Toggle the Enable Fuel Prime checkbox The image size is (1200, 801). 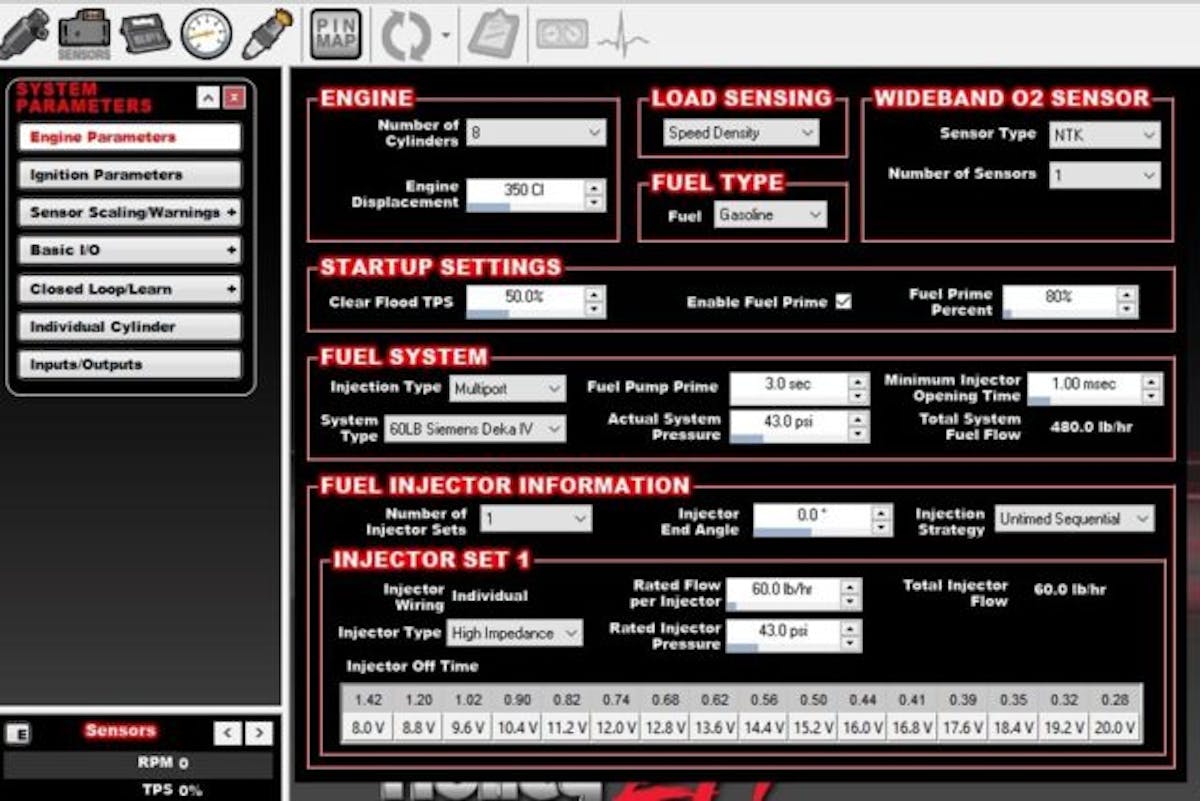[843, 301]
